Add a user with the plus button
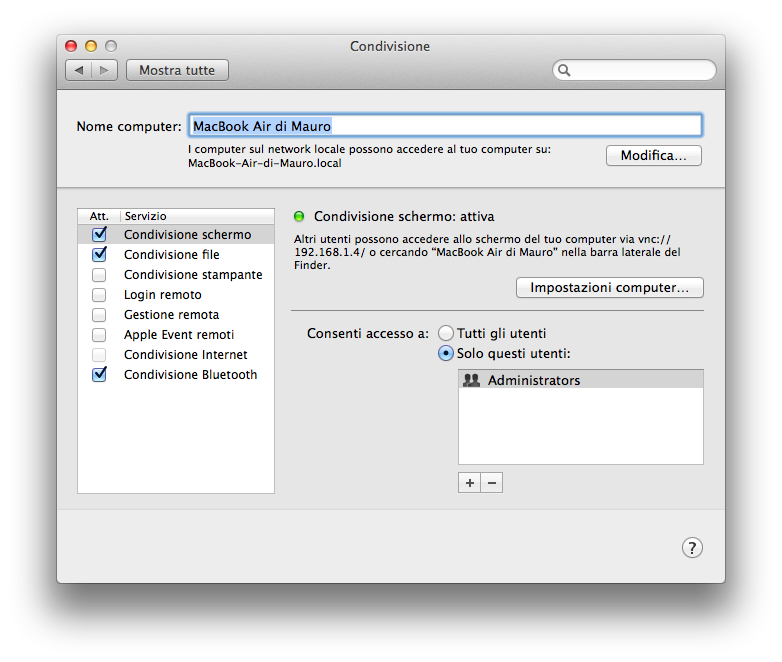This screenshot has width=782, height=662. point(469,483)
